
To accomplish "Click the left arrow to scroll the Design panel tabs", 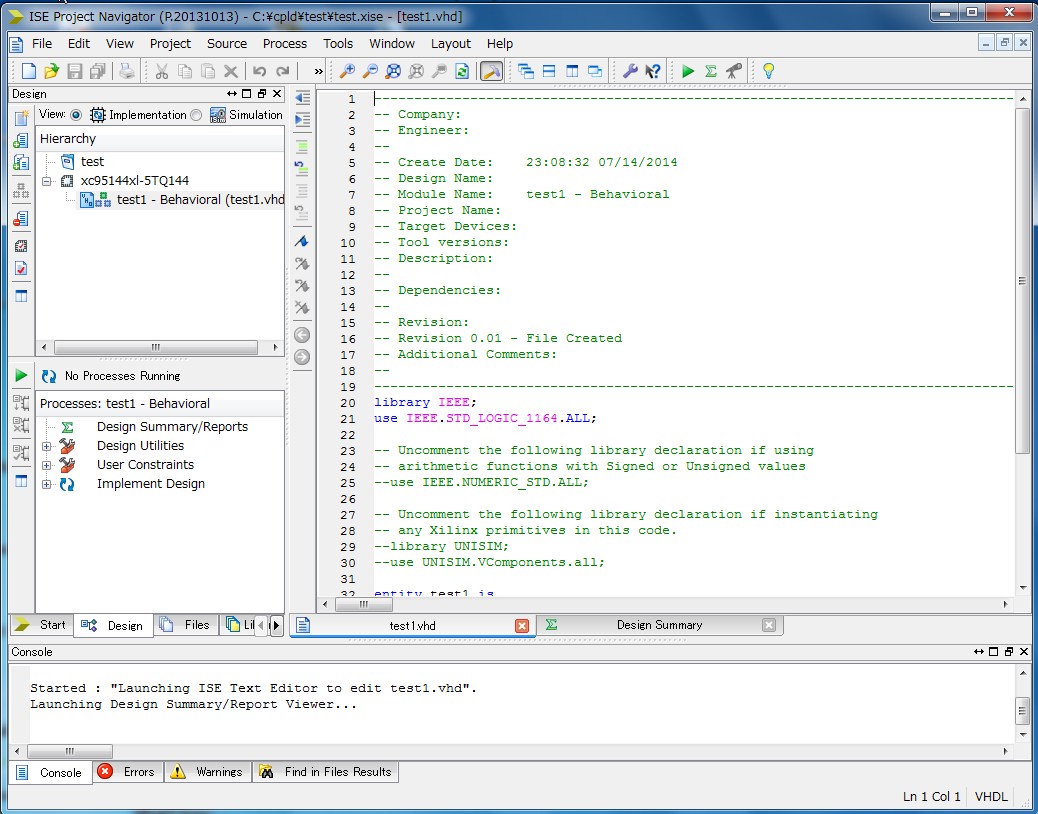I will tap(261, 625).
